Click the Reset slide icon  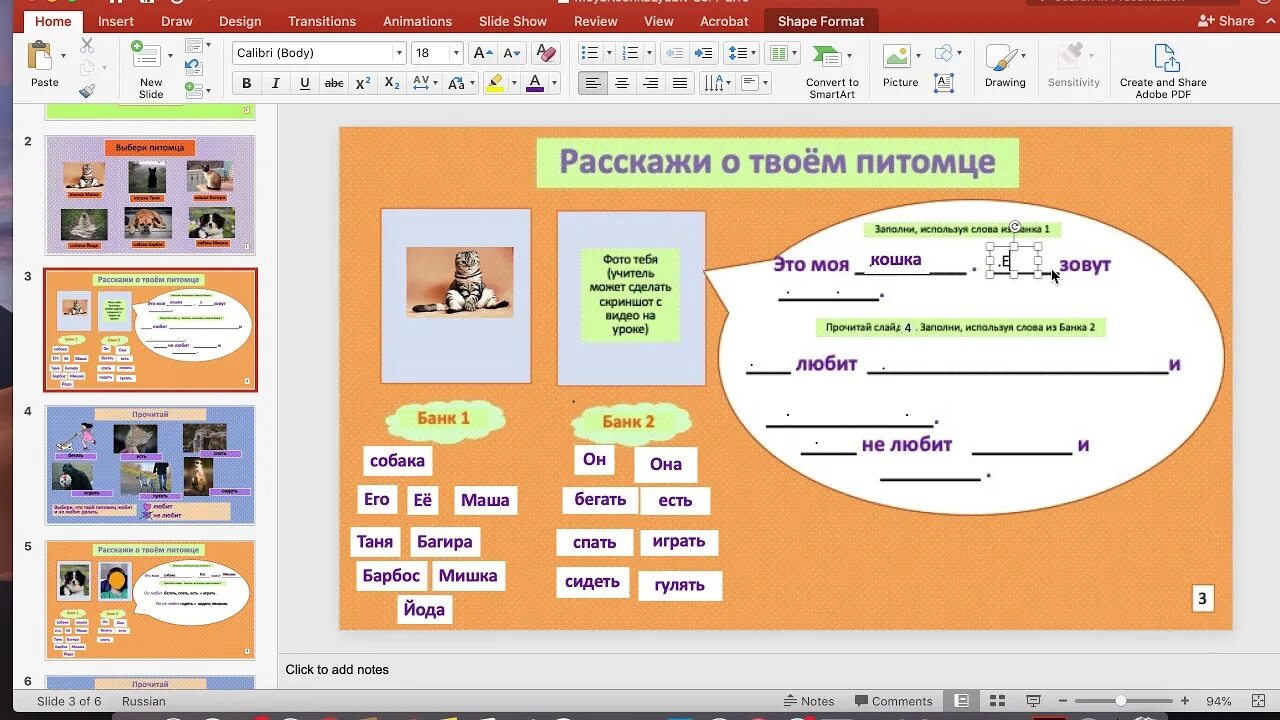click(x=193, y=68)
